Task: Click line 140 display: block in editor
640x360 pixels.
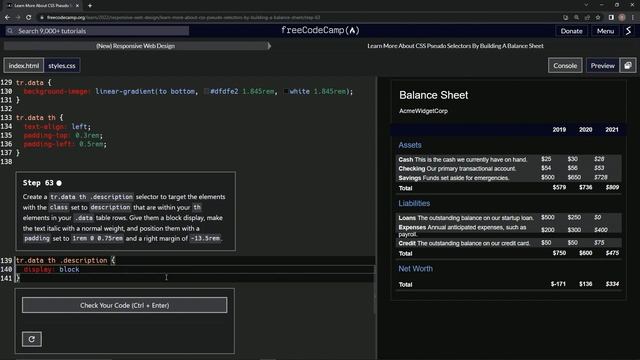Action: click(x=51, y=269)
